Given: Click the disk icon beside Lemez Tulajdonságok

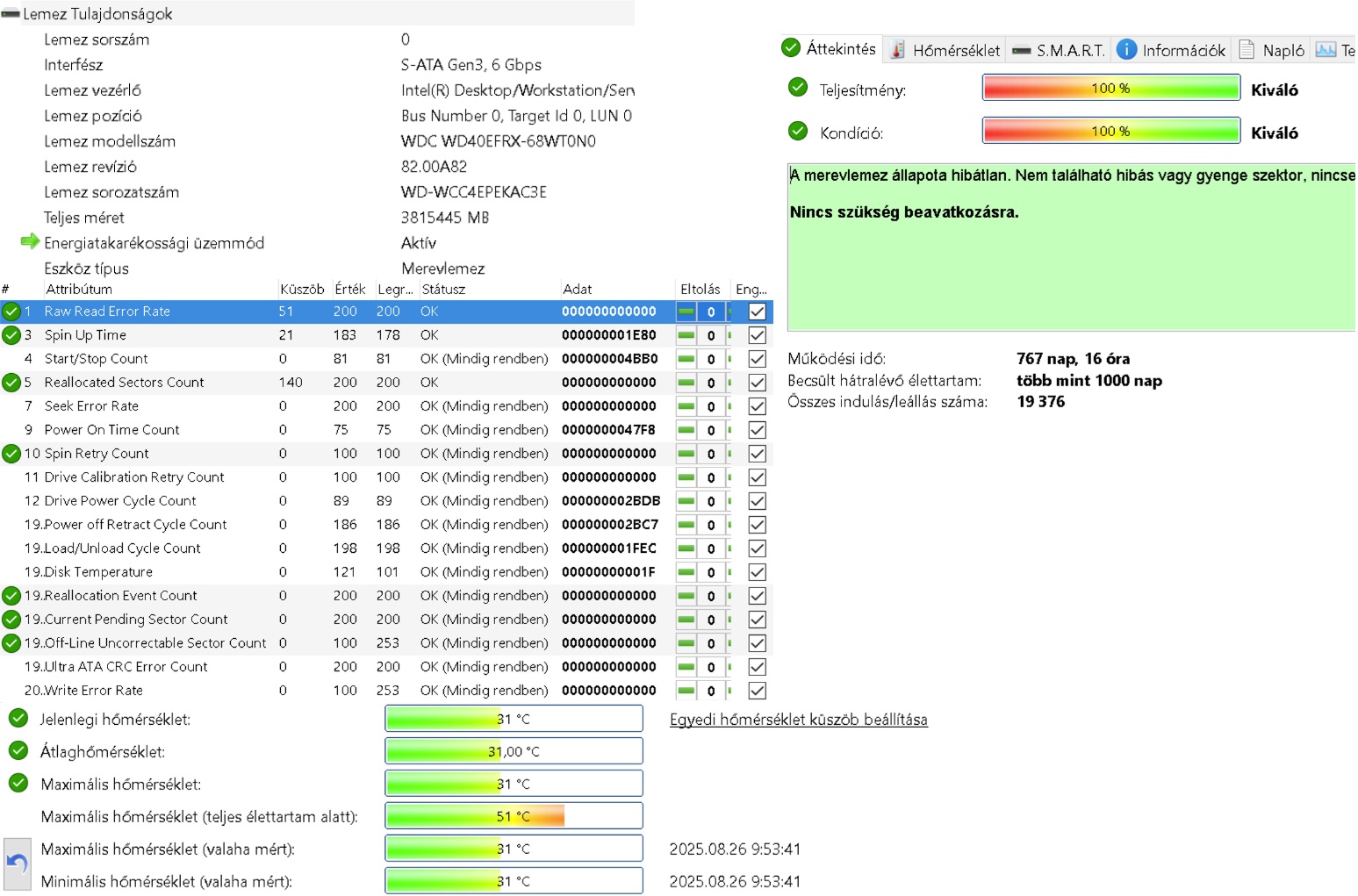Looking at the screenshot, I should pyautogui.click(x=11, y=14).
